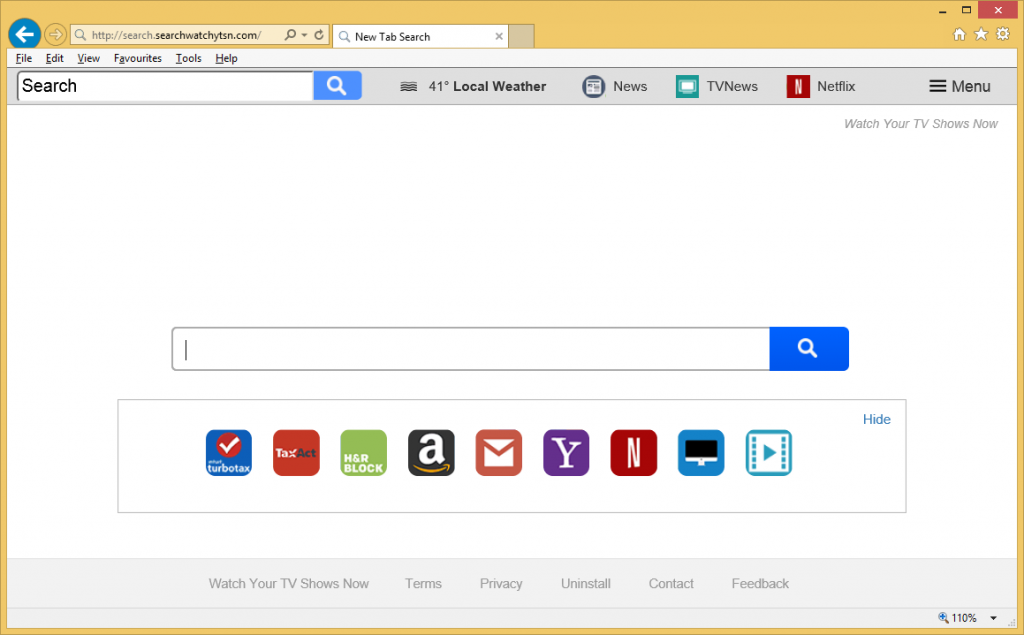
Task: Click the main page search input box
Action: (x=471, y=349)
